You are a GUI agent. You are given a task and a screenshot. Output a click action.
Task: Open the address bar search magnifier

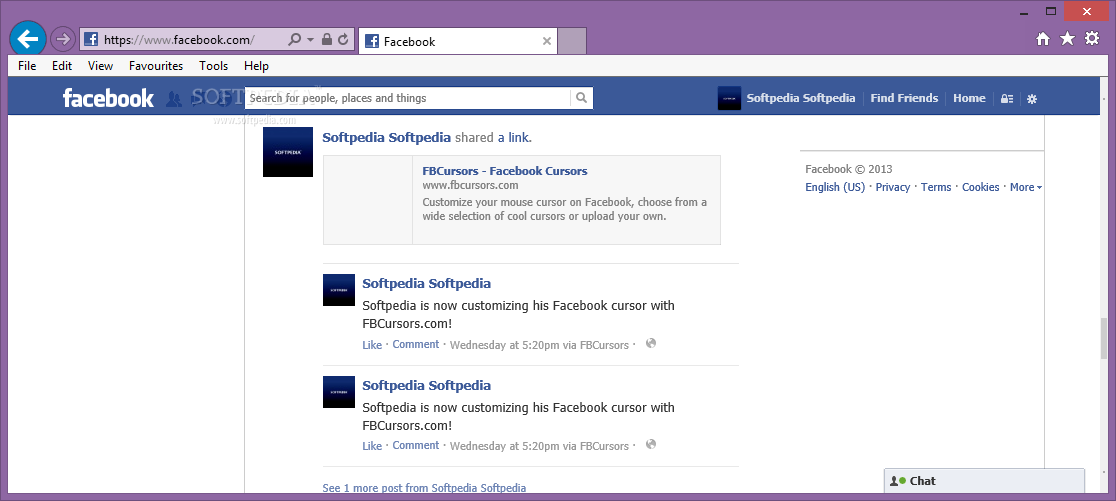point(294,39)
